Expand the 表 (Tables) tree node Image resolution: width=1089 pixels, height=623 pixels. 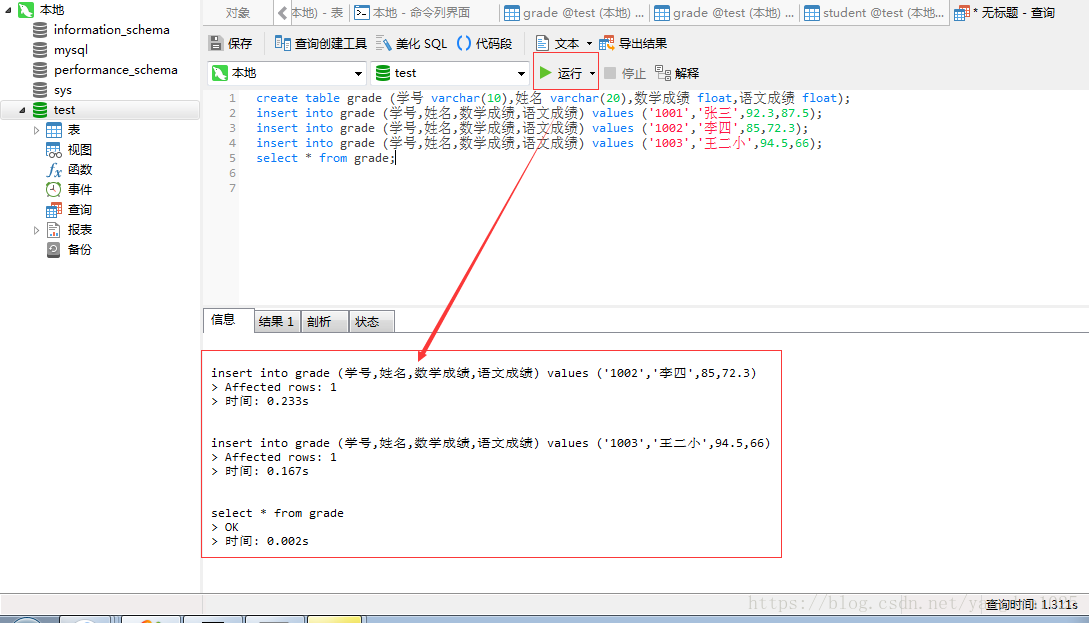point(36,129)
